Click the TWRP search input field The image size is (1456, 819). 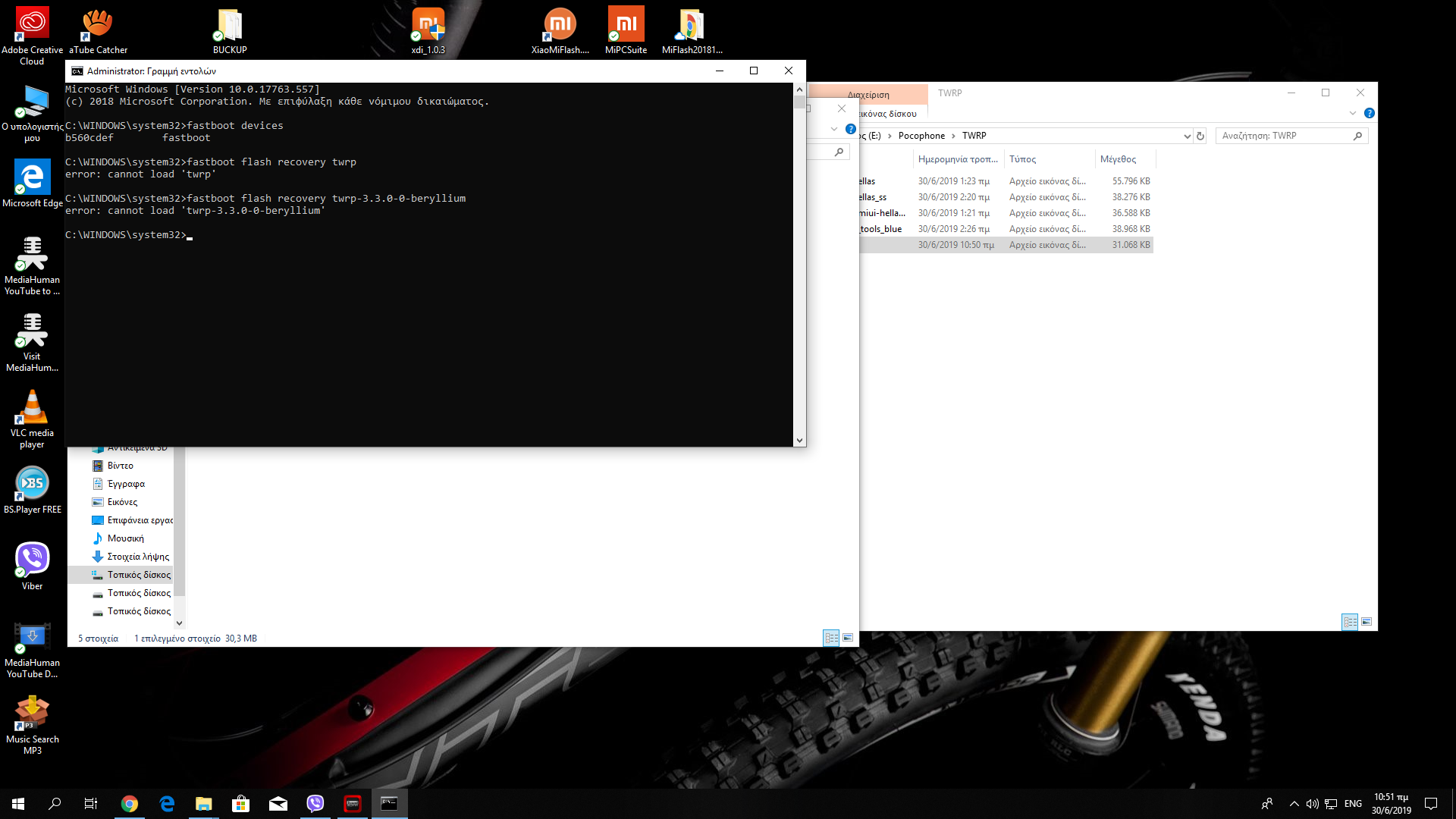1283,136
